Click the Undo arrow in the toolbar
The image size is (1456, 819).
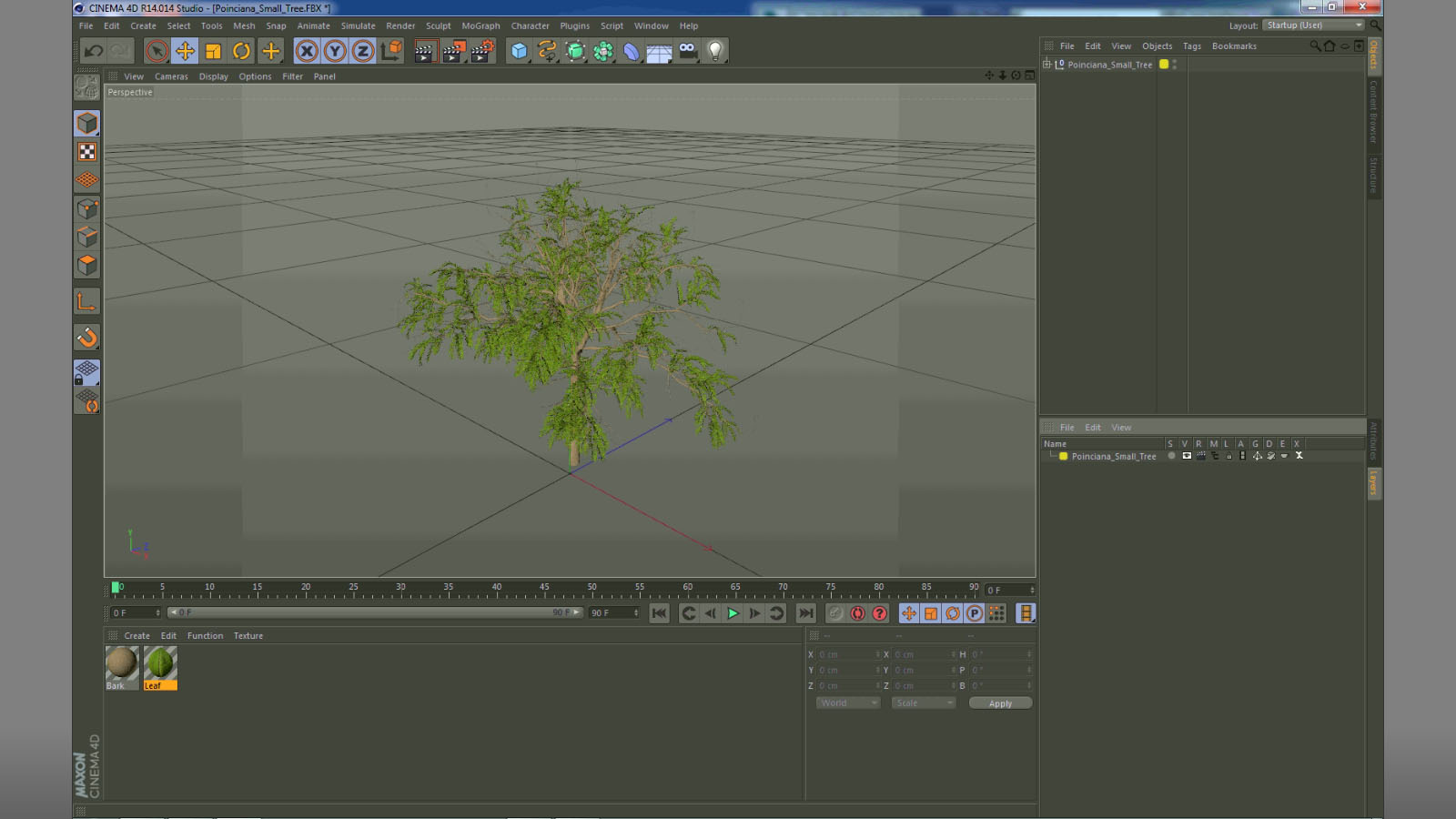[x=93, y=51]
